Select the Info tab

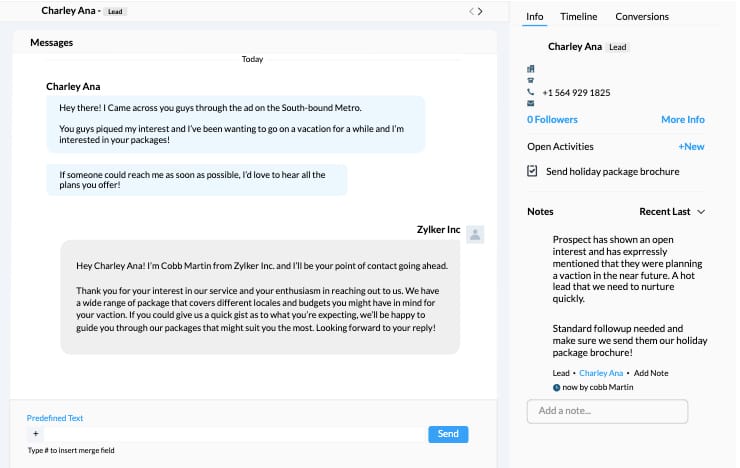535,17
